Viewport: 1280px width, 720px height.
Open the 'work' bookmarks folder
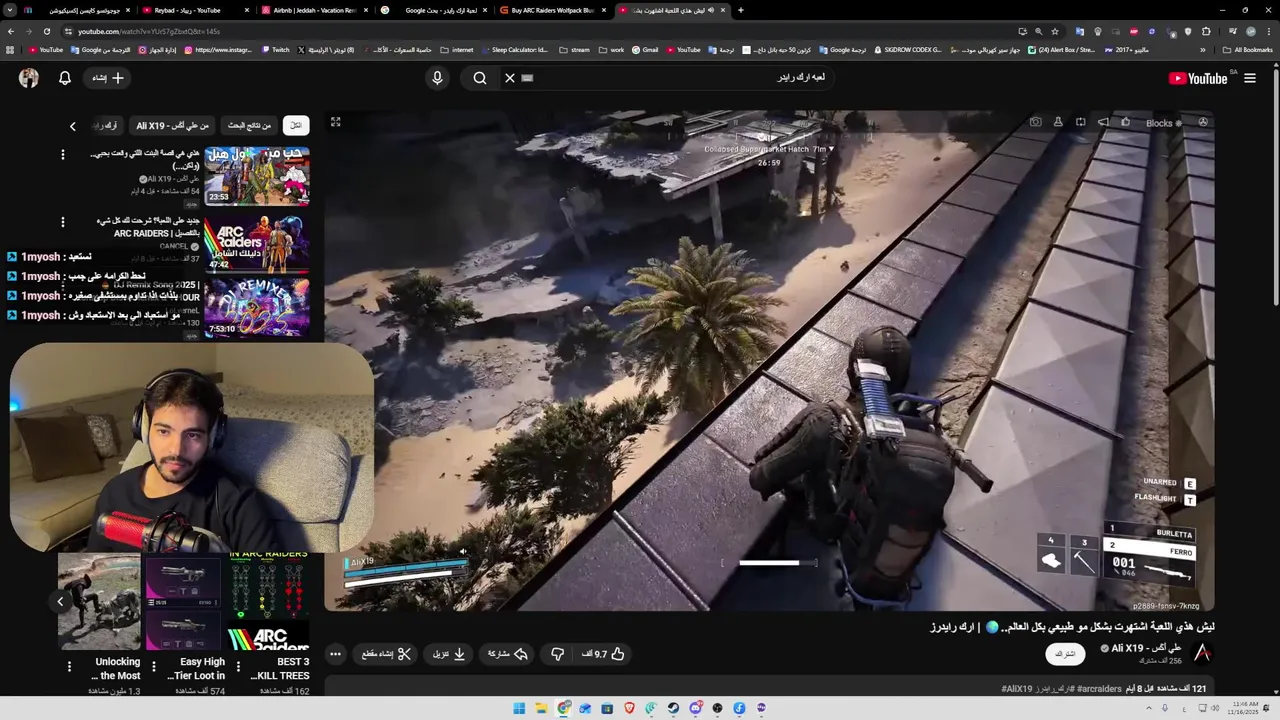point(611,49)
